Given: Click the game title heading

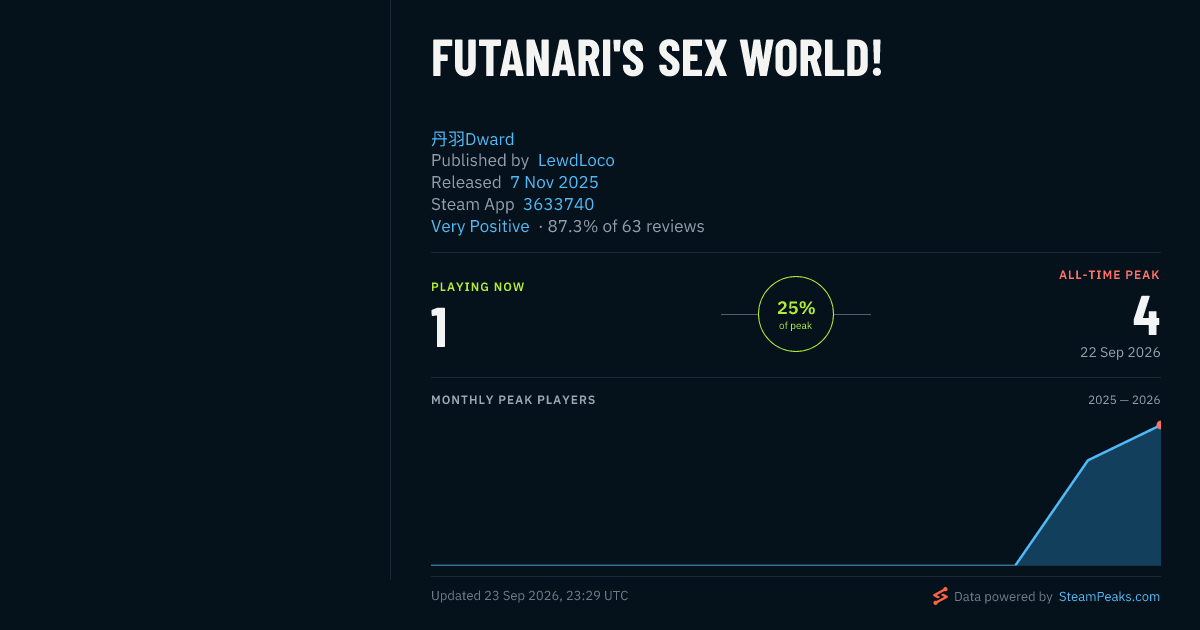Looking at the screenshot, I should pos(657,59).
